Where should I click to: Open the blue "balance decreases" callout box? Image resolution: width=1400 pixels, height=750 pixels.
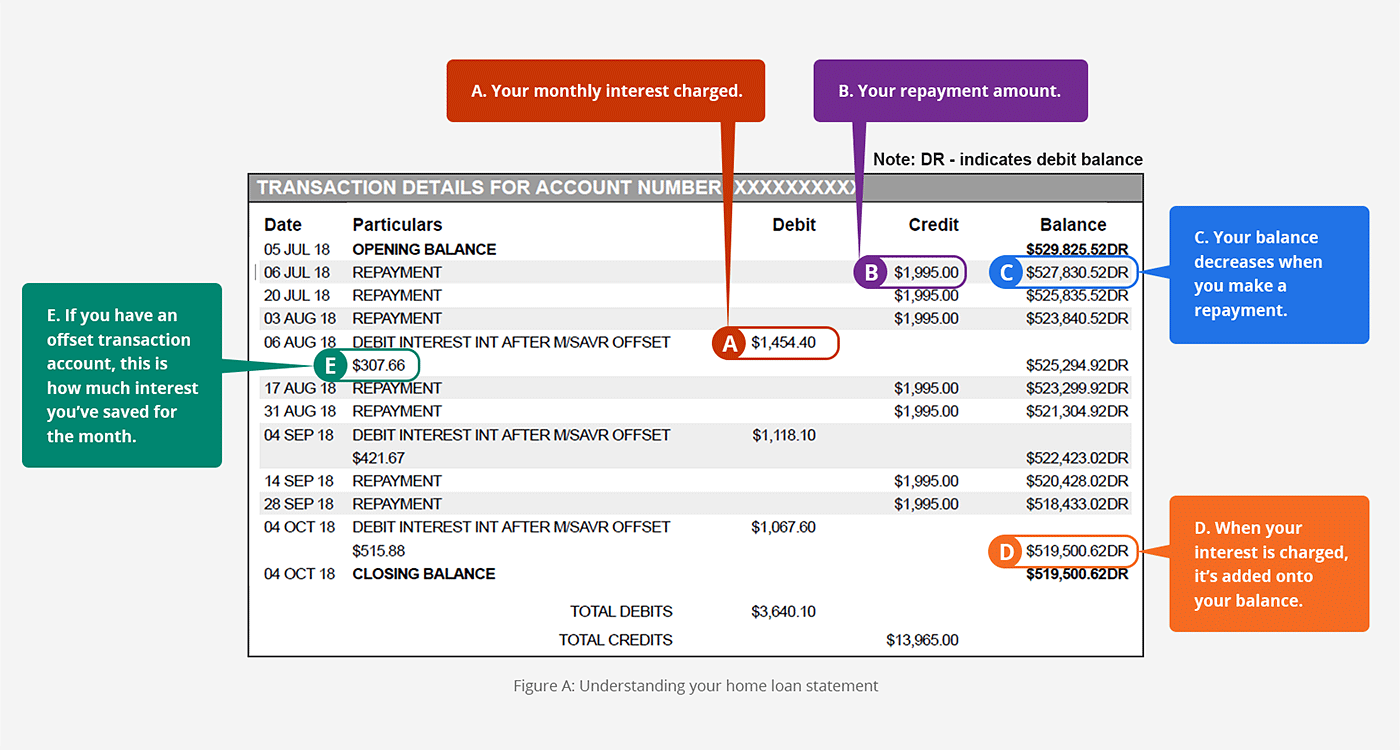1268,275
